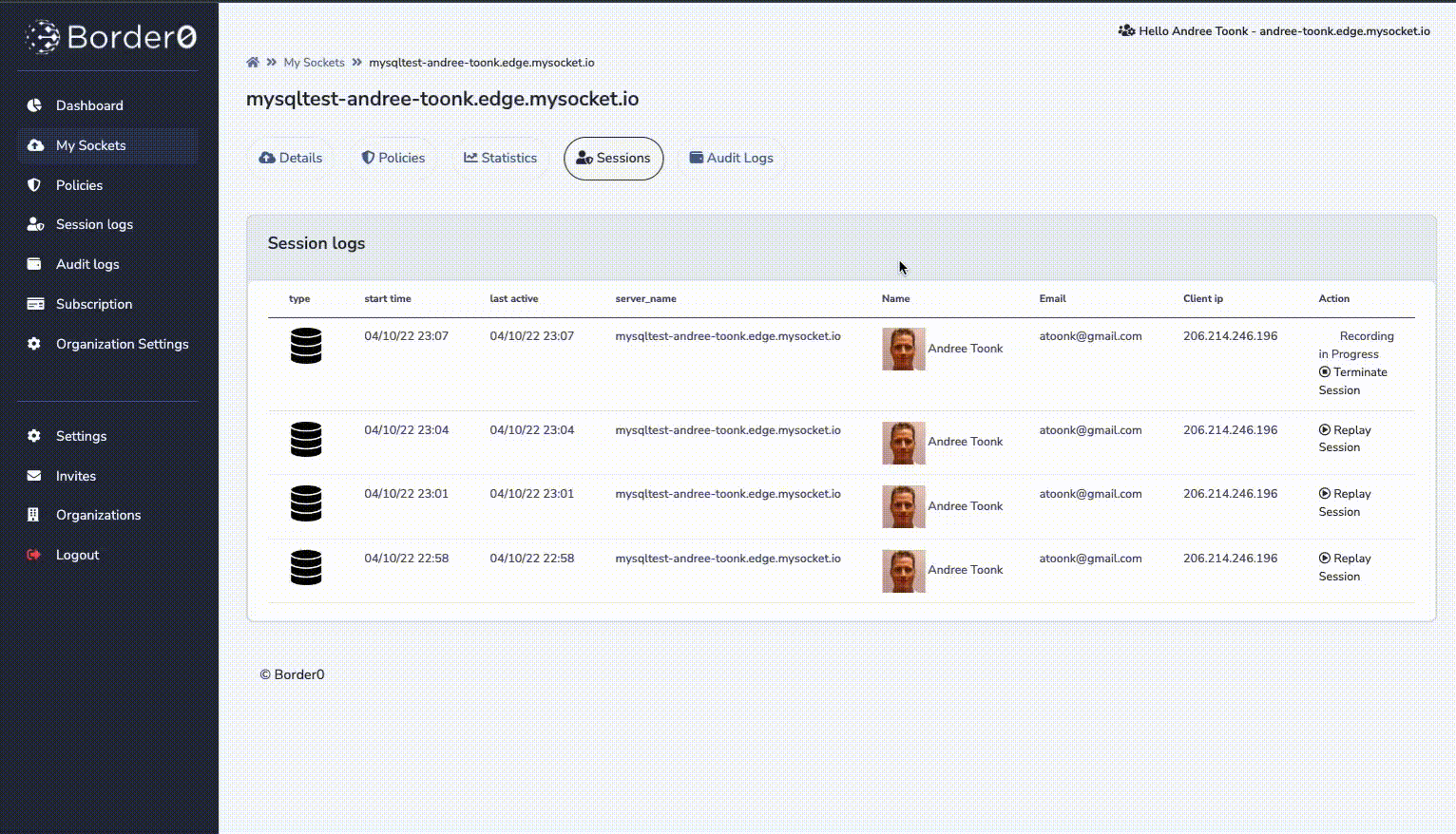Replay the 23:04 session

1345,439
